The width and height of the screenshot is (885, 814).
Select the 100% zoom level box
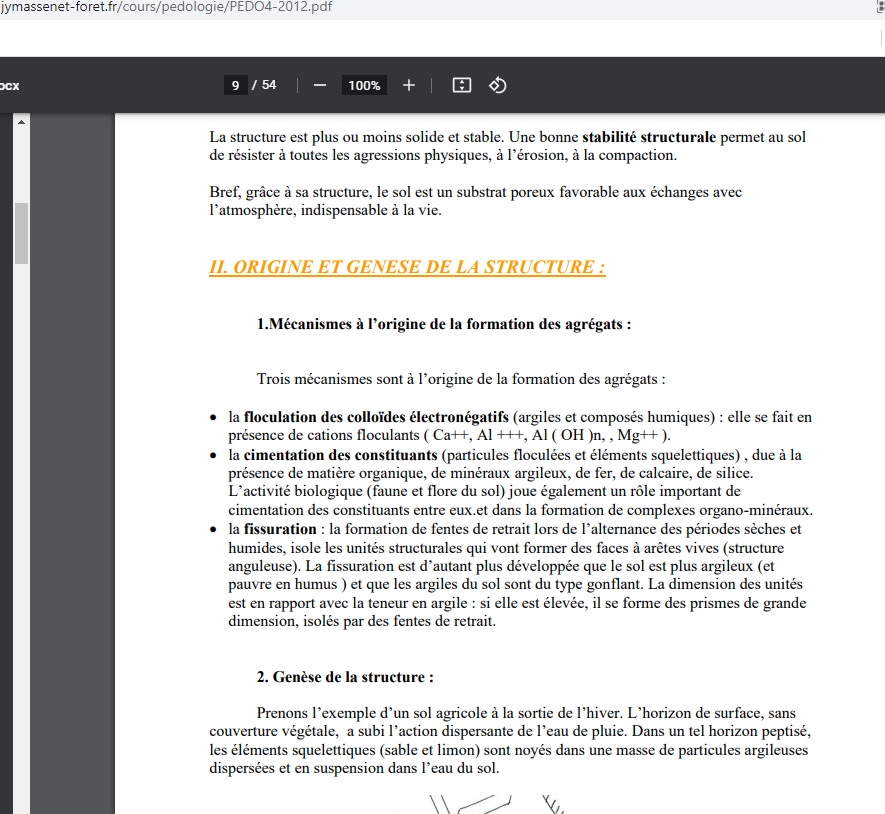364,86
